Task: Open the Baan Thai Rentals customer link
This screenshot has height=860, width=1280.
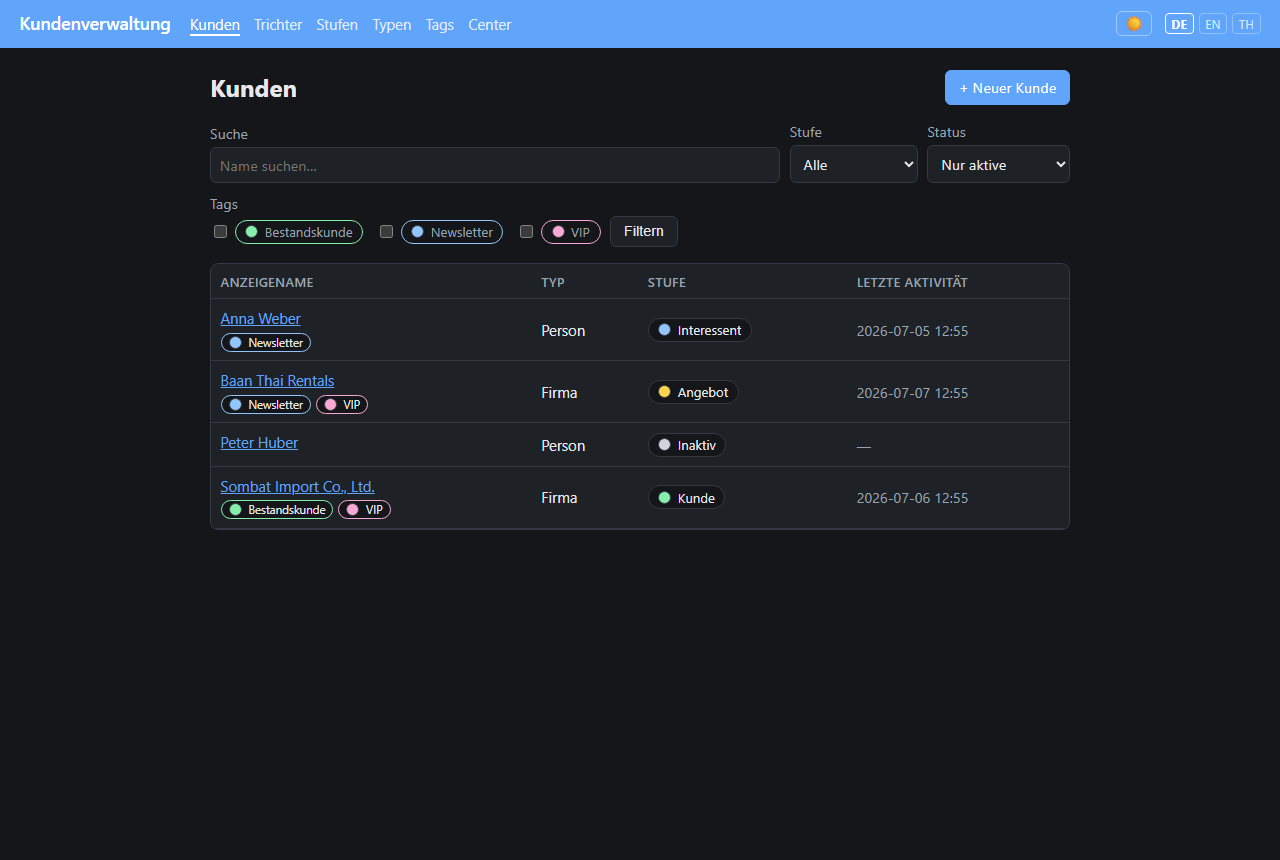Action: (278, 381)
